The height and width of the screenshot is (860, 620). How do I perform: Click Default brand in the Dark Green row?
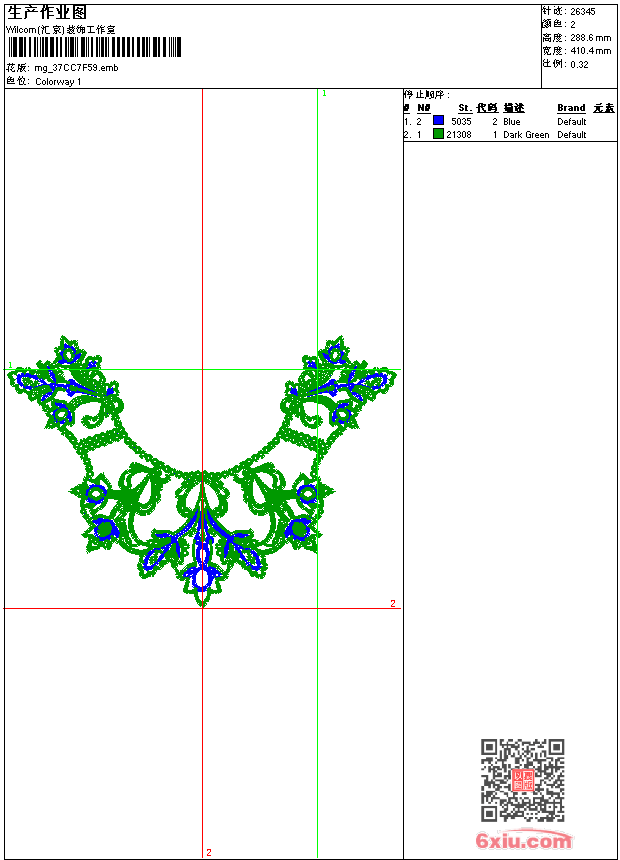(x=572, y=135)
